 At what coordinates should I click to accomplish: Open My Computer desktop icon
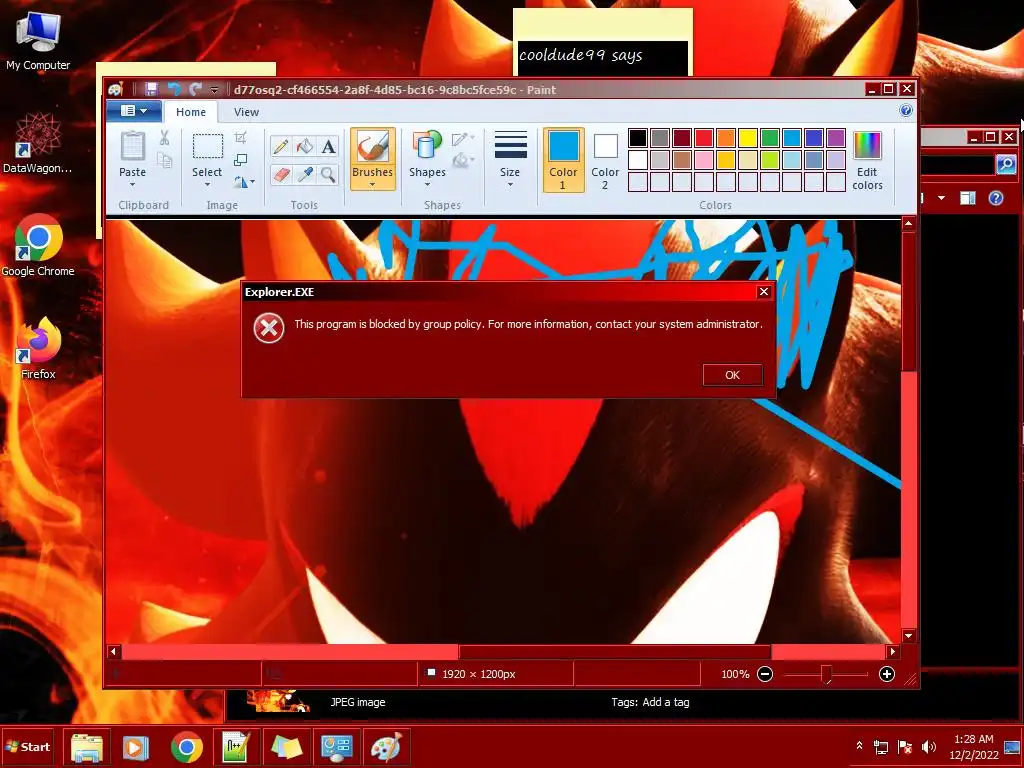(x=38, y=40)
